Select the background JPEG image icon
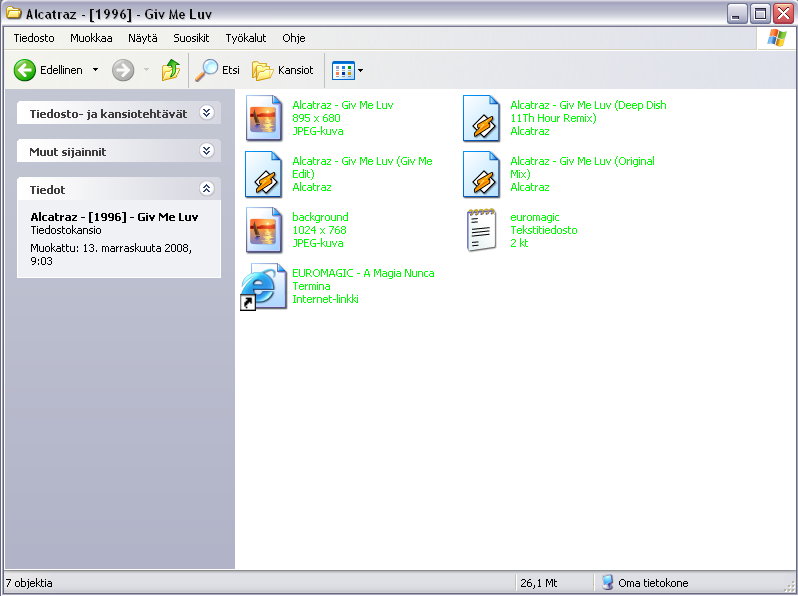 click(x=265, y=230)
